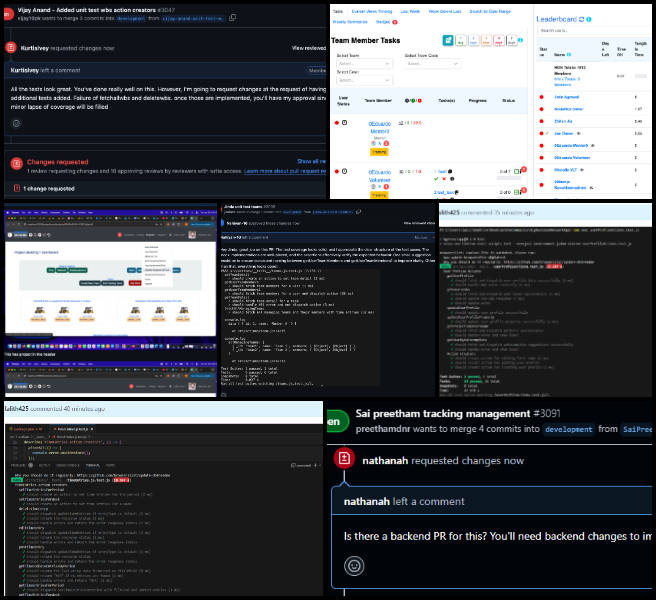Image resolution: width=656 pixels, height=600 pixels.
Task: Open emoji reaction picker under nathanah's comment
Action: pyautogui.click(x=354, y=566)
